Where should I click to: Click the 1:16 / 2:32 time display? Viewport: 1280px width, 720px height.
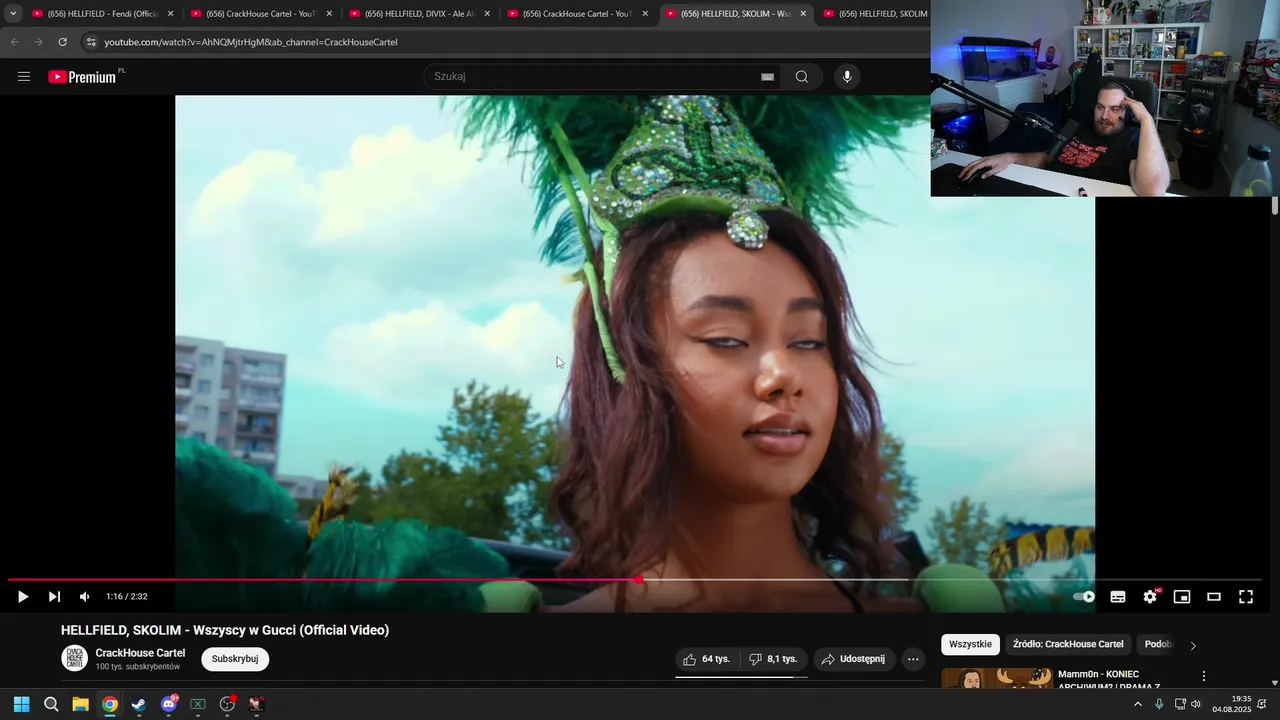127,597
